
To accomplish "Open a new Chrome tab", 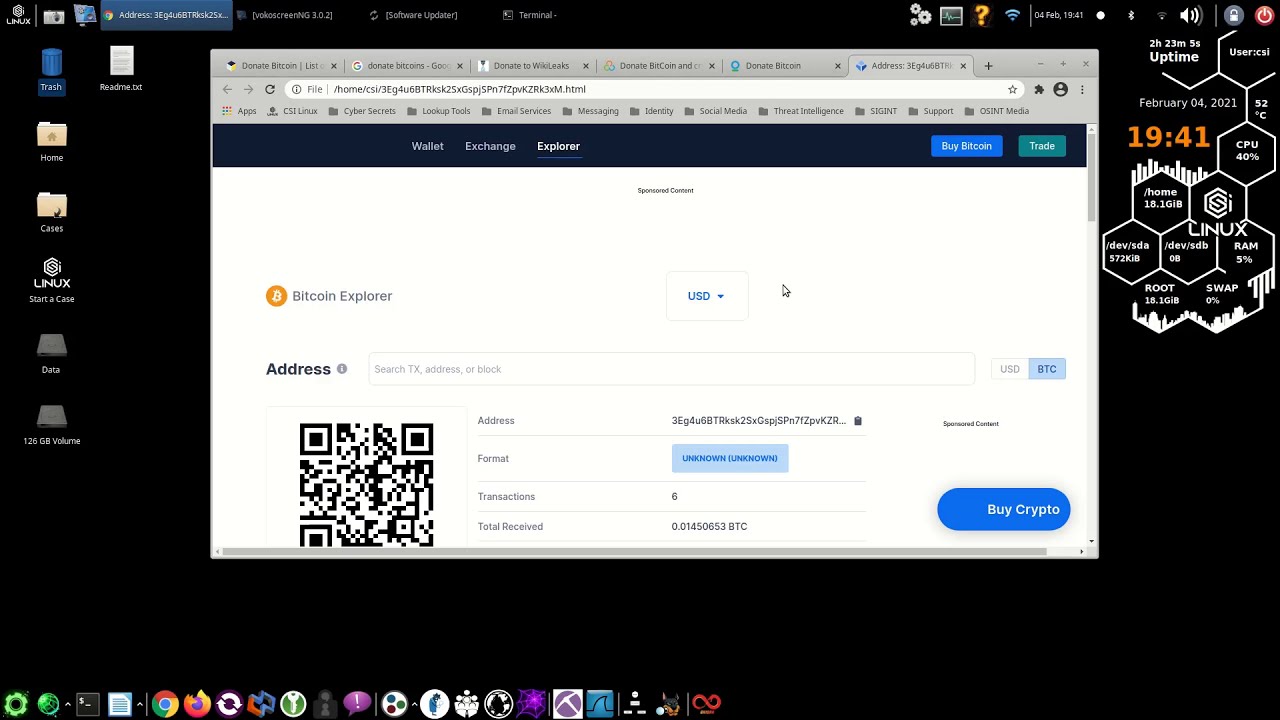I will [x=988, y=66].
